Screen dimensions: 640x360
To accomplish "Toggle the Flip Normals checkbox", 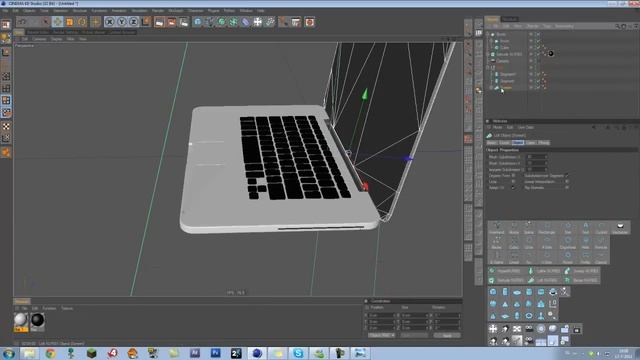I will (x=567, y=188).
